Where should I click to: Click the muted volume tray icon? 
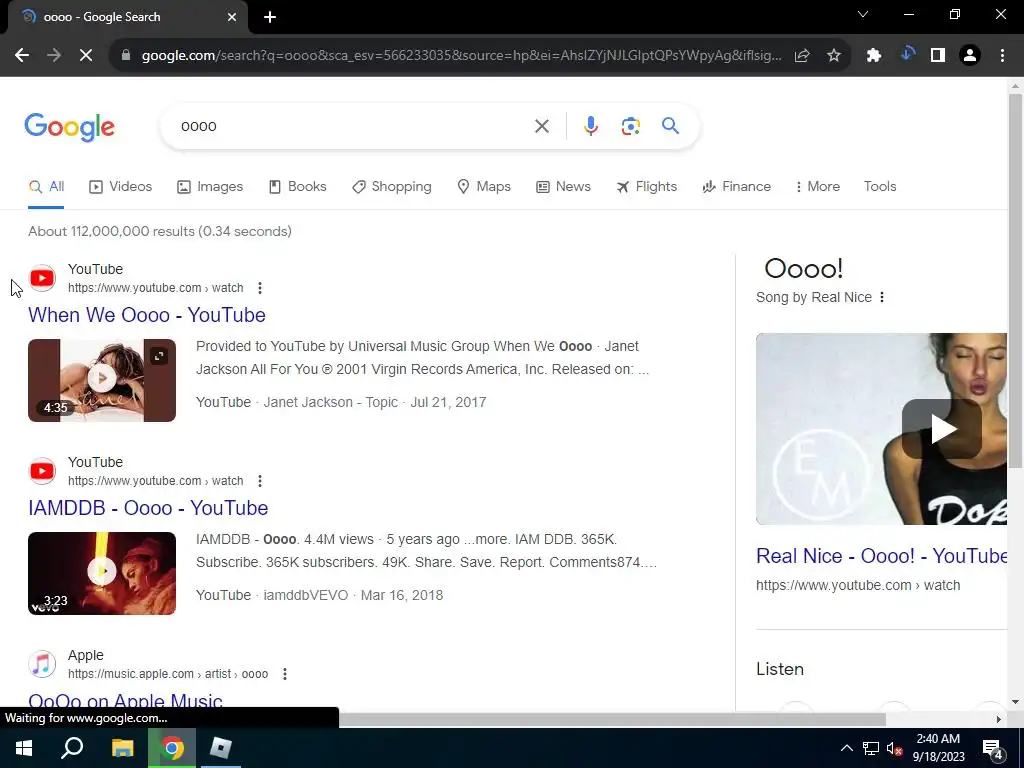(x=895, y=748)
